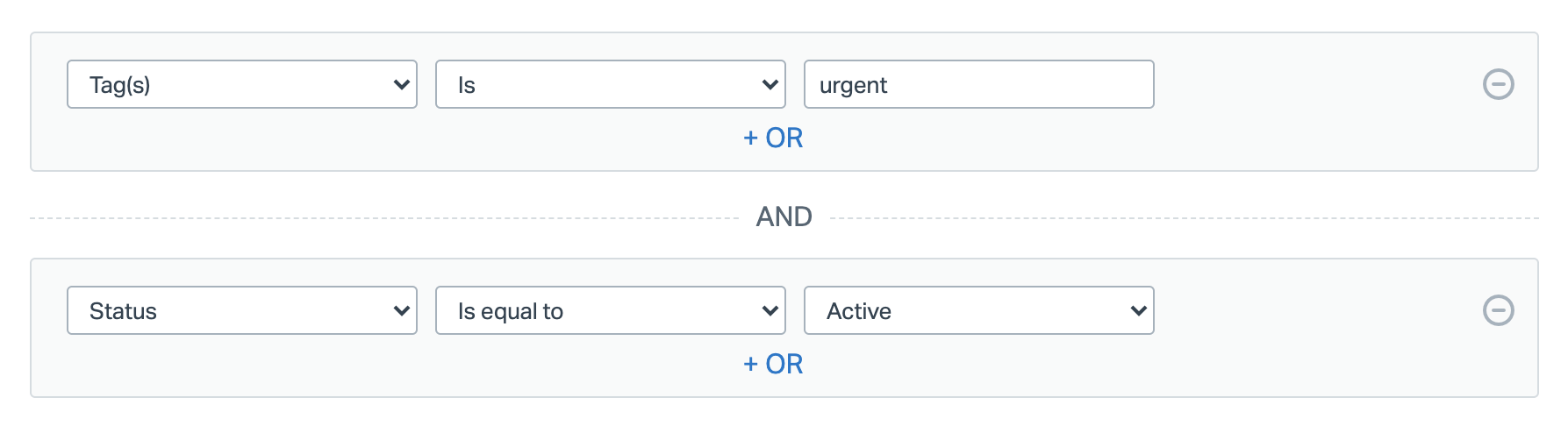Screen dimensions: 1568x426
Task: Open the Tag(s) field dropdown
Action: pos(241,84)
